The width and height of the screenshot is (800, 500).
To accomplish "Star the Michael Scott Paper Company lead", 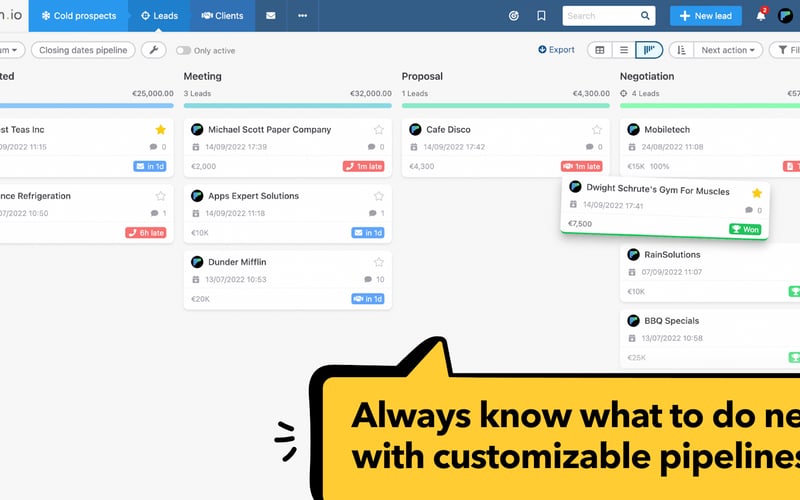I will coord(379,130).
